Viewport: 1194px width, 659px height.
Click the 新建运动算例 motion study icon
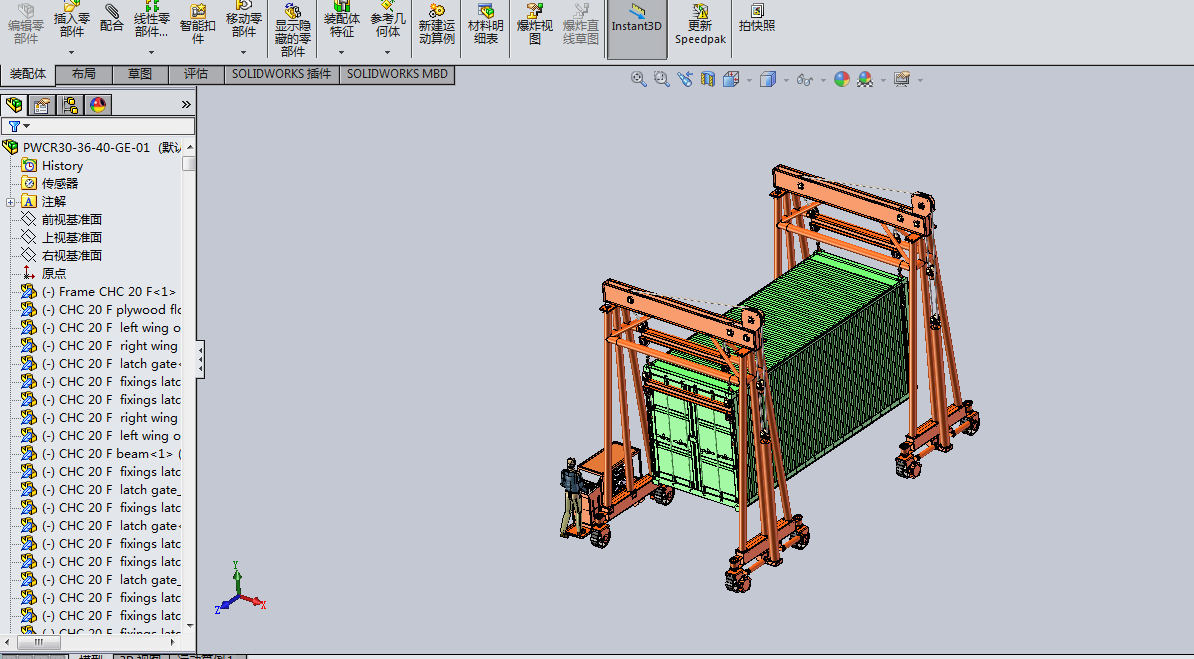pyautogui.click(x=436, y=24)
